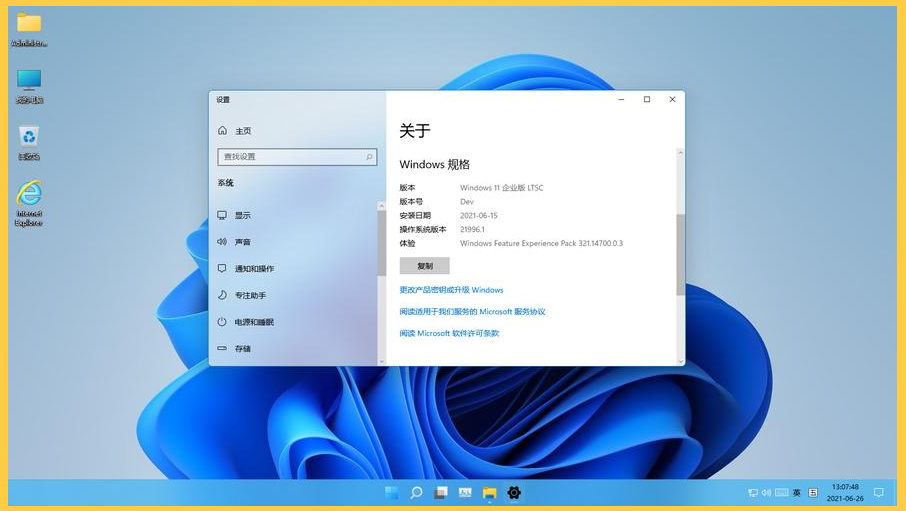906x511 pixels.
Task: Open the Recycle Bin desktop icon
Action: click(x=29, y=143)
